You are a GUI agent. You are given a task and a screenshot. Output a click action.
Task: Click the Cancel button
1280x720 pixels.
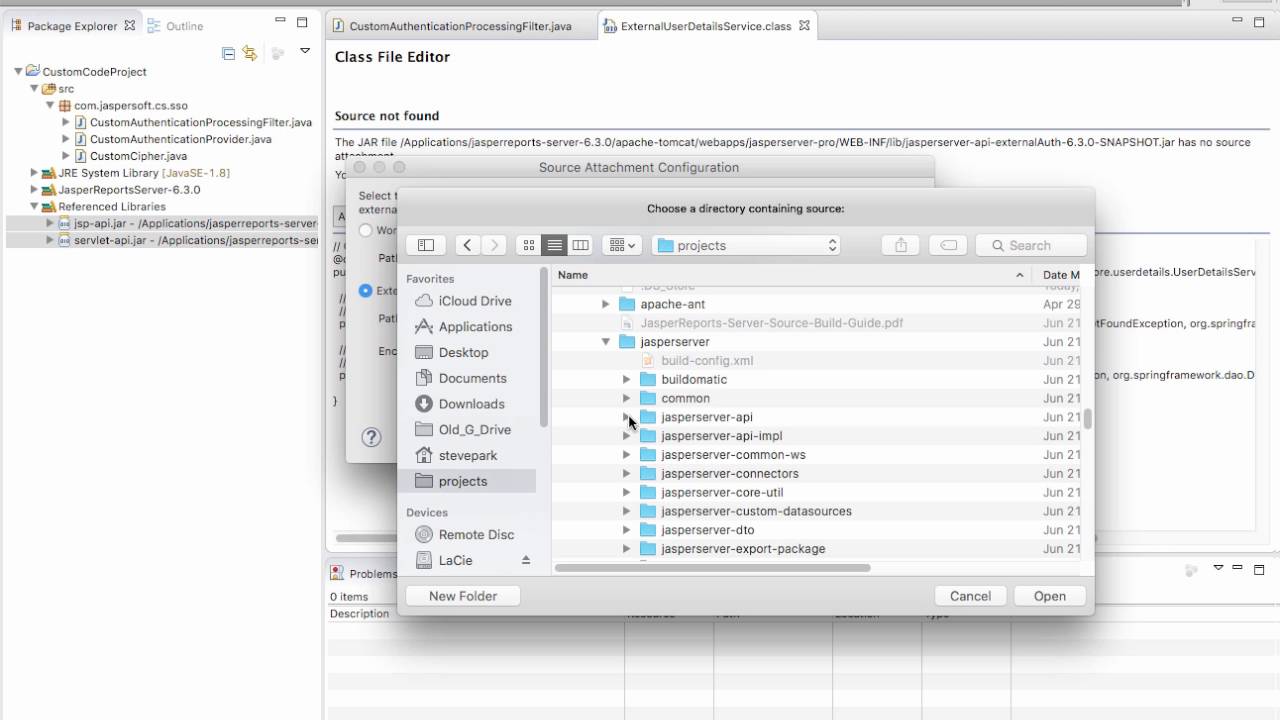tap(970, 596)
